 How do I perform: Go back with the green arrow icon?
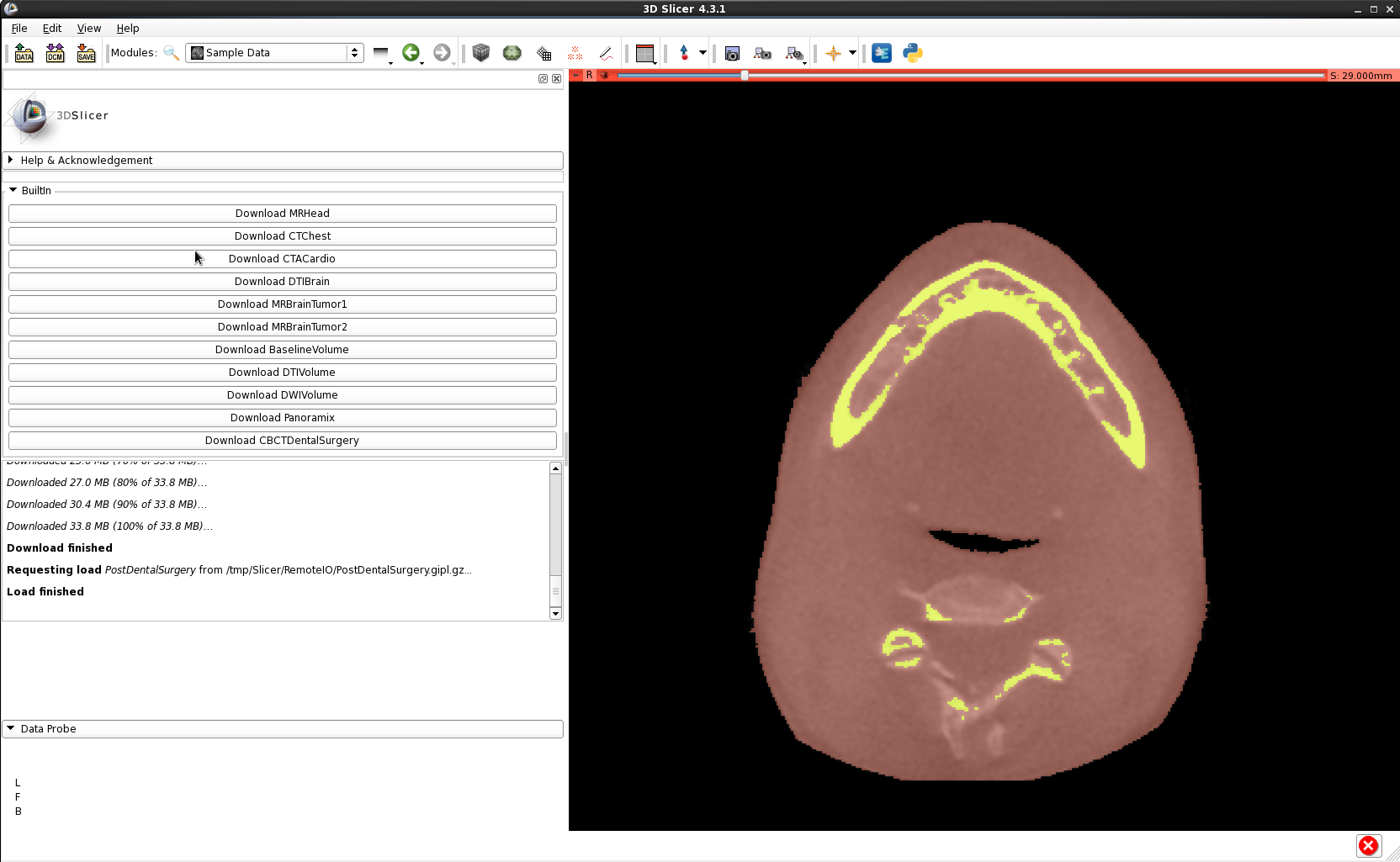[411, 53]
